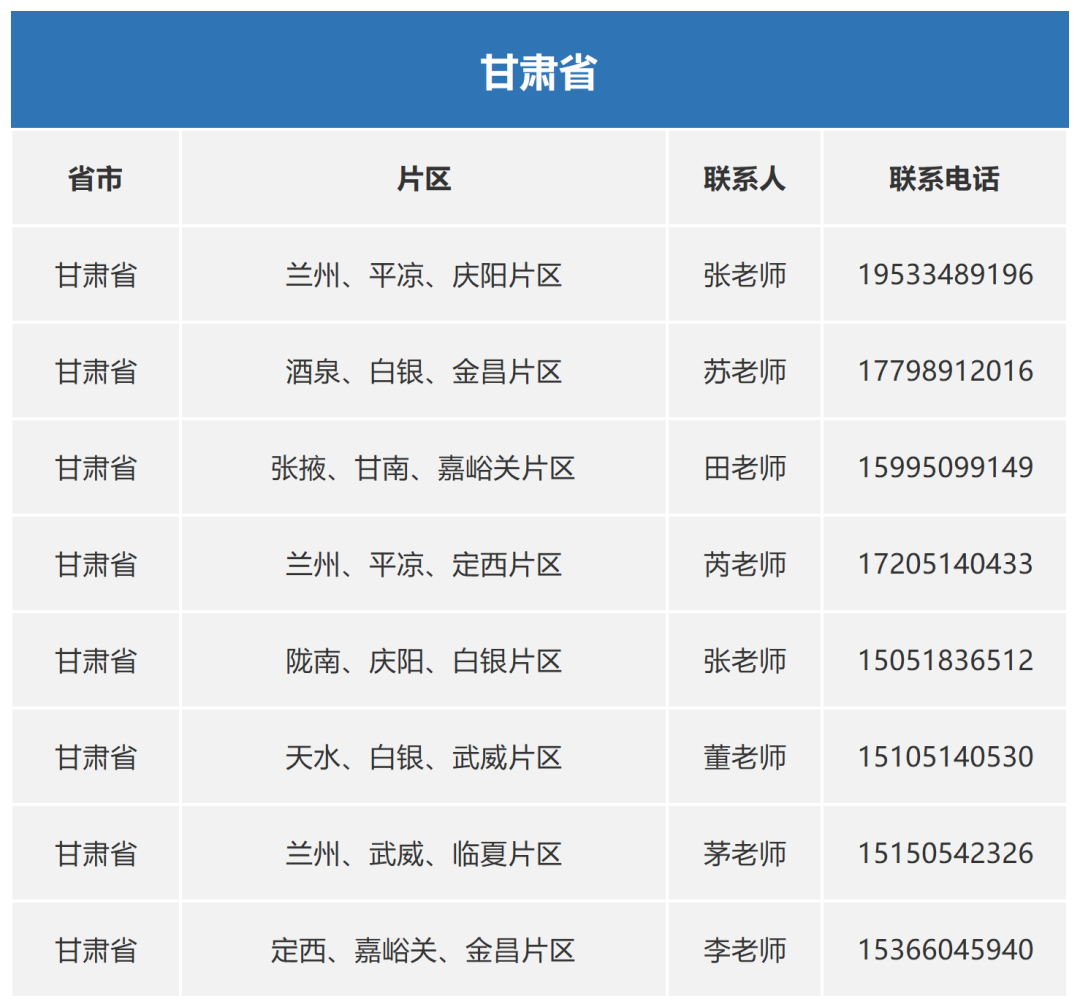The image size is (1080, 1007).
Task: Select the 兰州、平凉、庆阳片区 cell
Action: pos(424,275)
